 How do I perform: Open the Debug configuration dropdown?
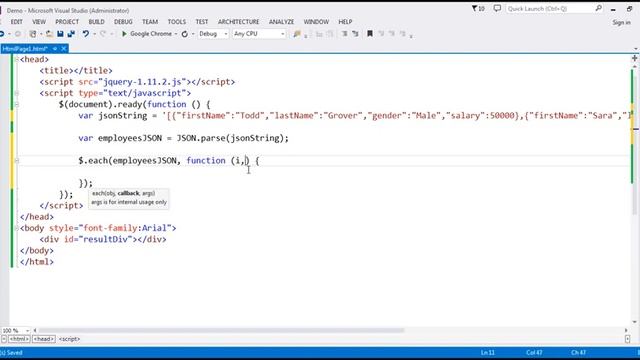point(213,34)
